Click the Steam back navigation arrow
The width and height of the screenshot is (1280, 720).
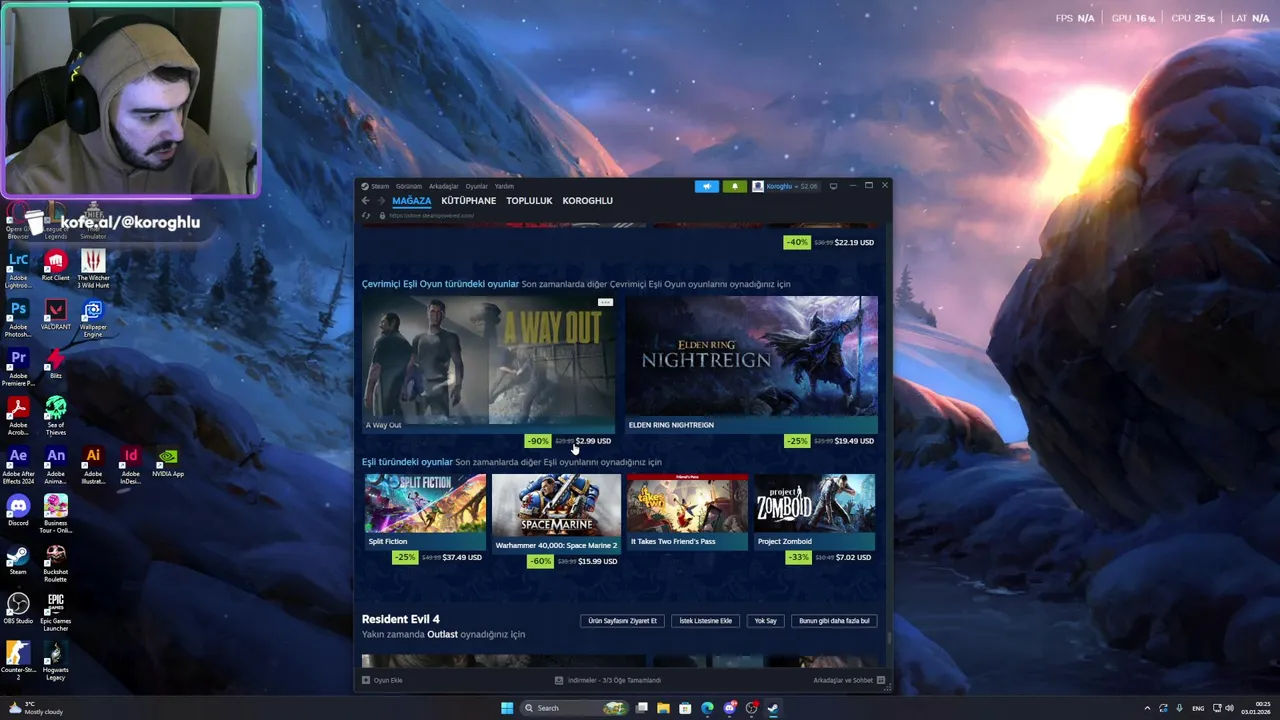click(x=365, y=201)
